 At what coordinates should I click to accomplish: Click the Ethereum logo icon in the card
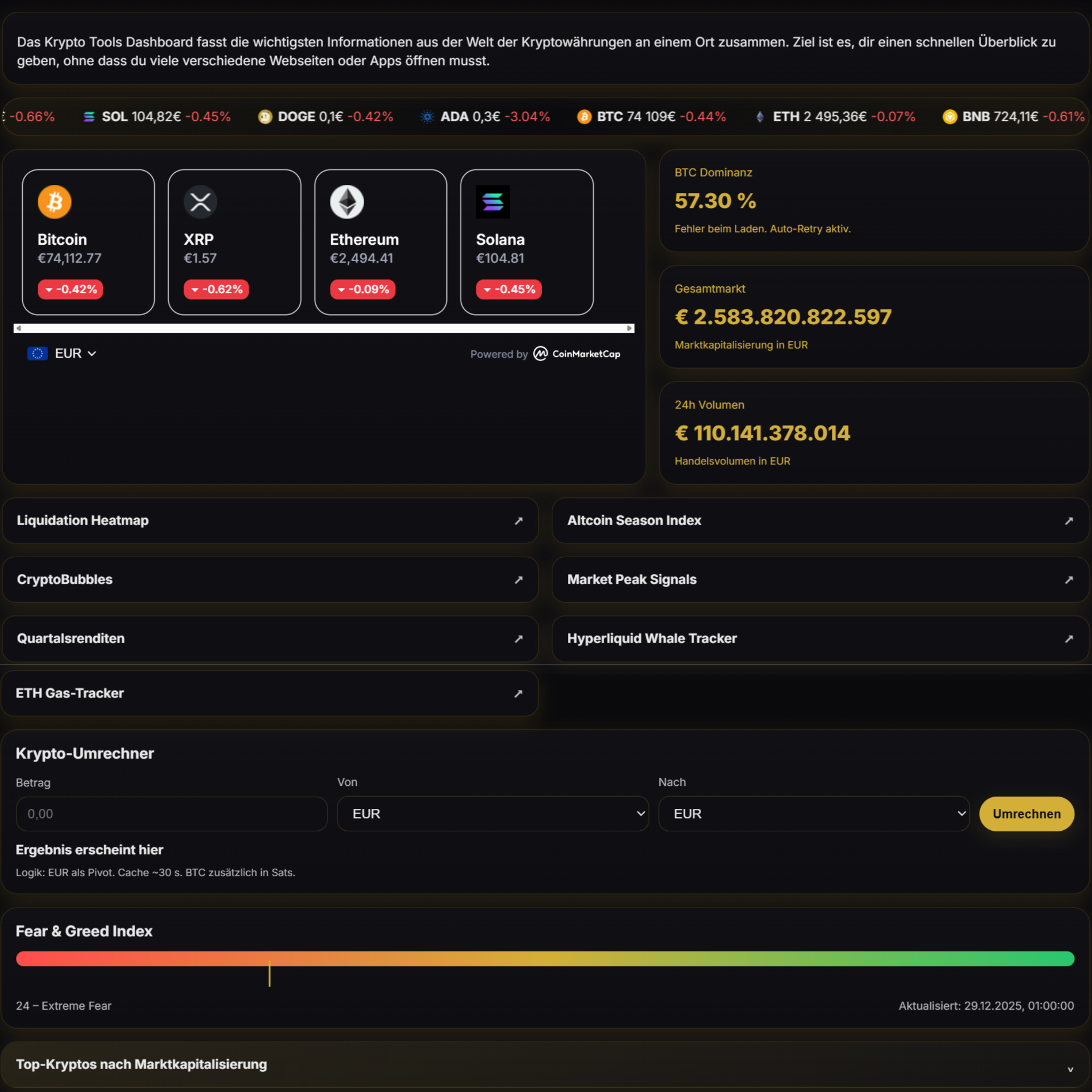tap(347, 202)
